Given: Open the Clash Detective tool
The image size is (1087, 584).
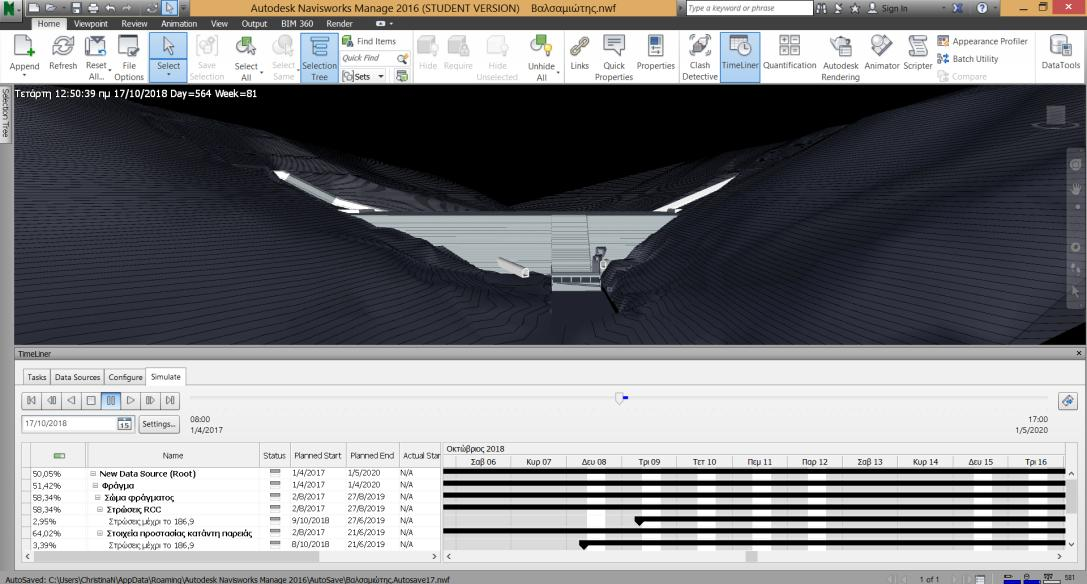Looking at the screenshot, I should coord(699,57).
